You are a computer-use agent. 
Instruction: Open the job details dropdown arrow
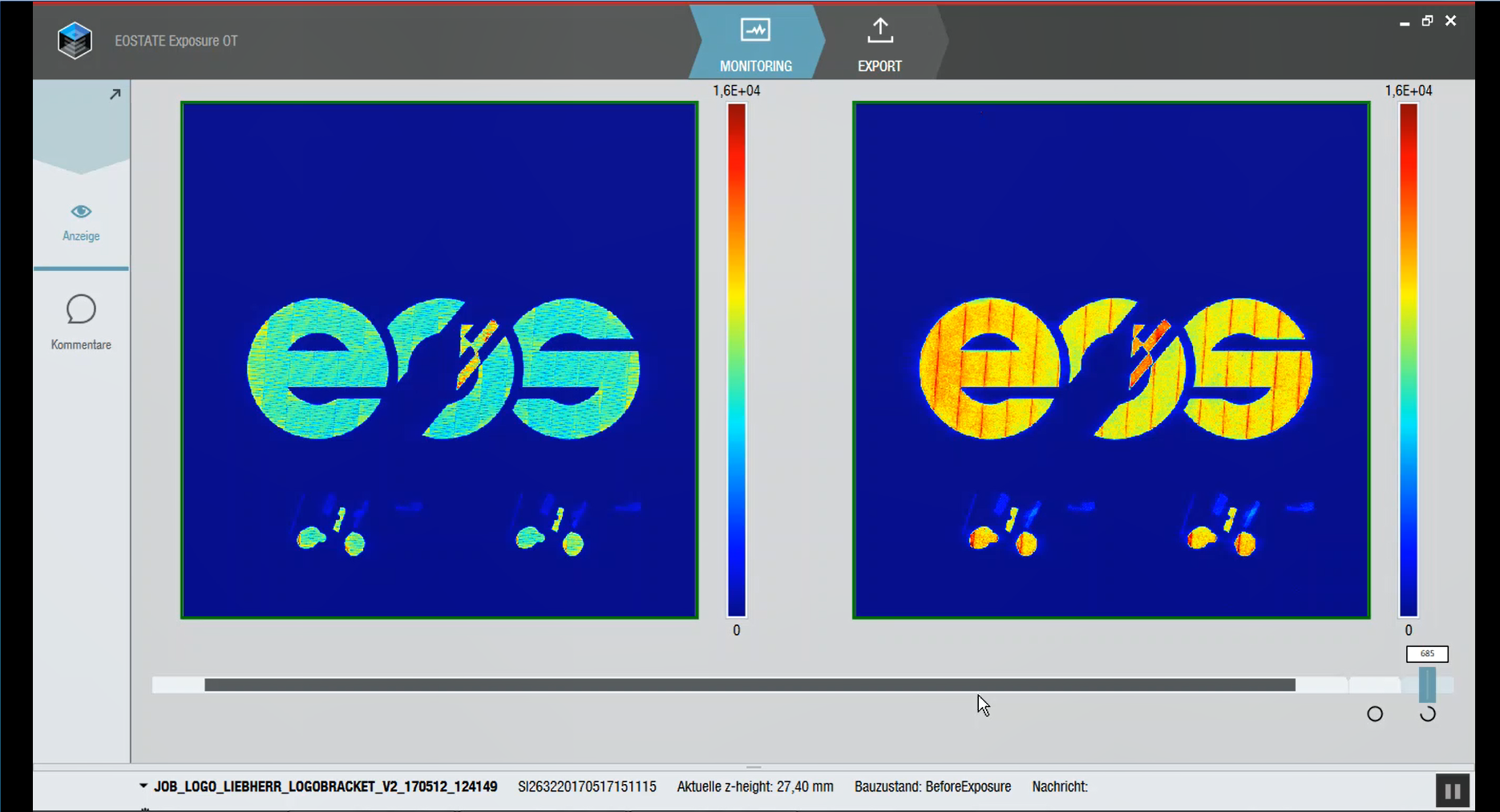tap(143, 786)
